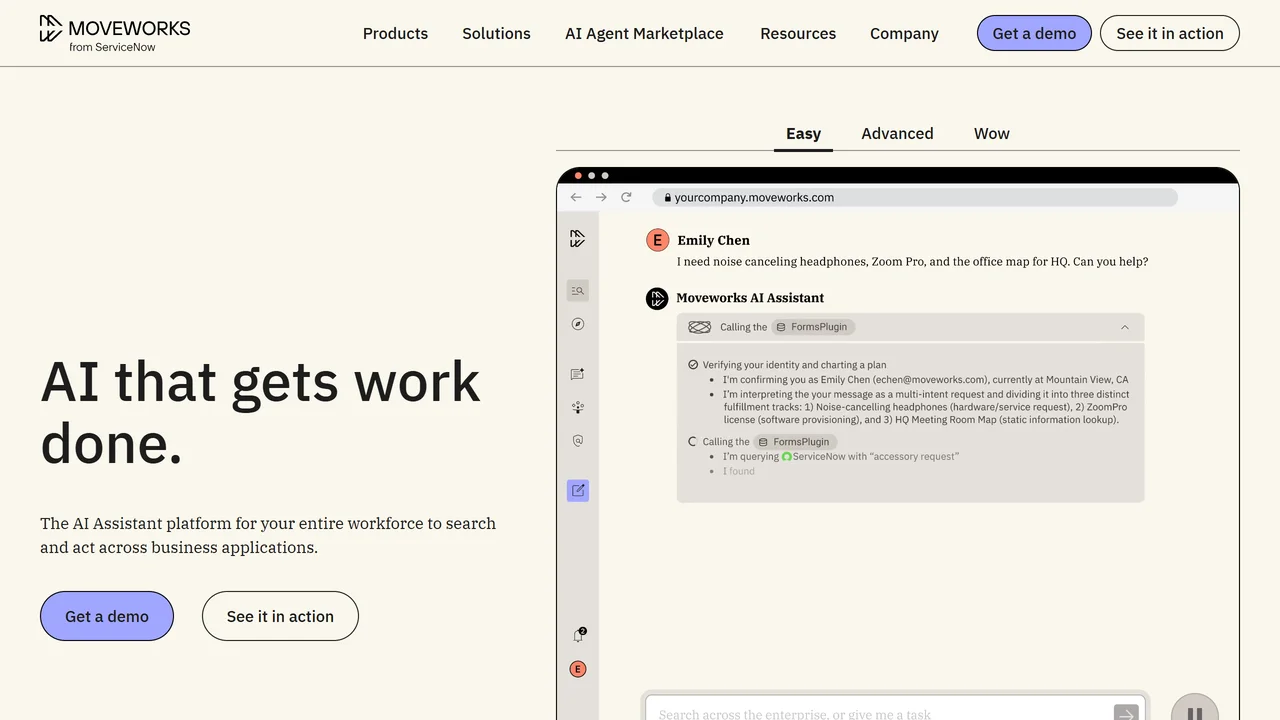The width and height of the screenshot is (1280, 720).
Task: Click the 'I'm querying ServiceNow' line
Action: [841, 457]
